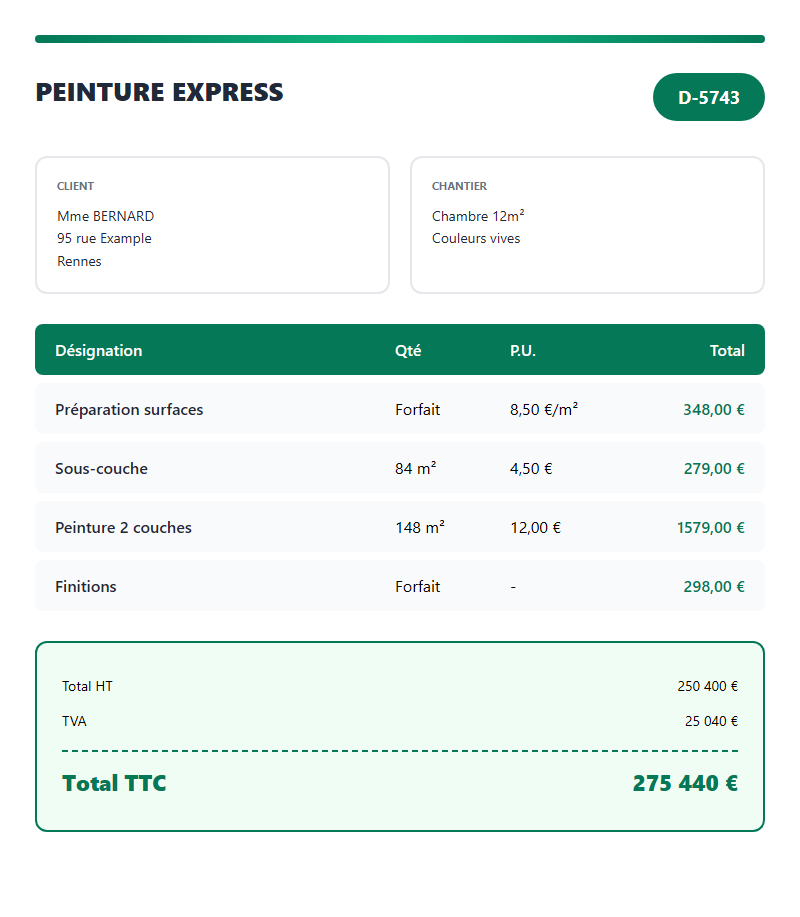This screenshot has width=800, height=917.
Task: Click the Désignation column header
Action: 98,350
